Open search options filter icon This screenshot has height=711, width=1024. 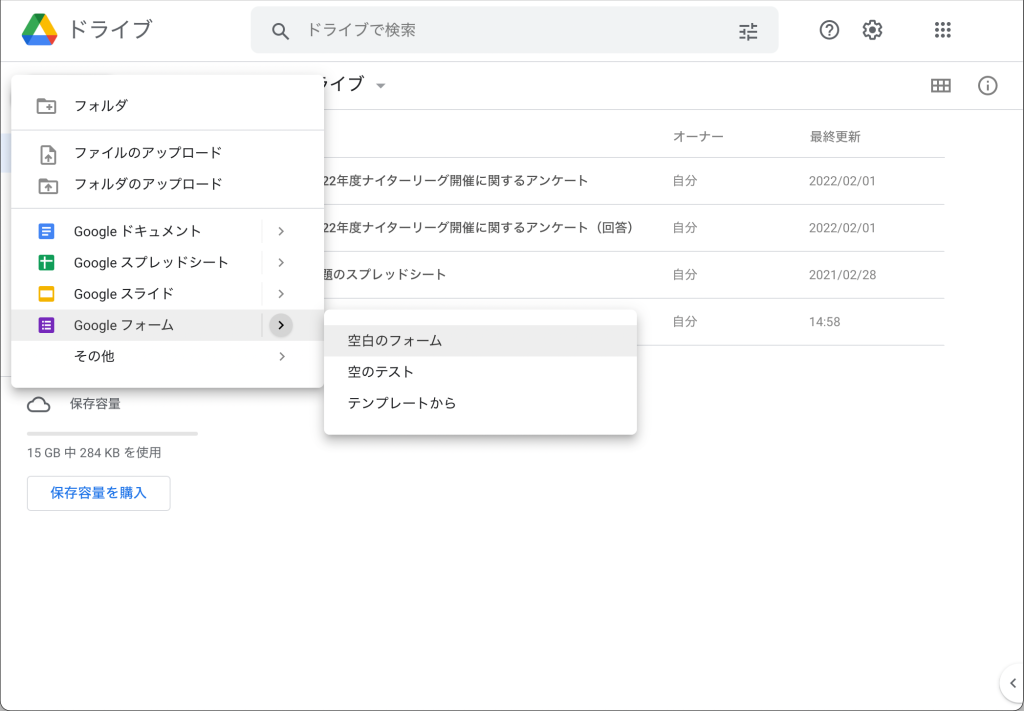748,31
